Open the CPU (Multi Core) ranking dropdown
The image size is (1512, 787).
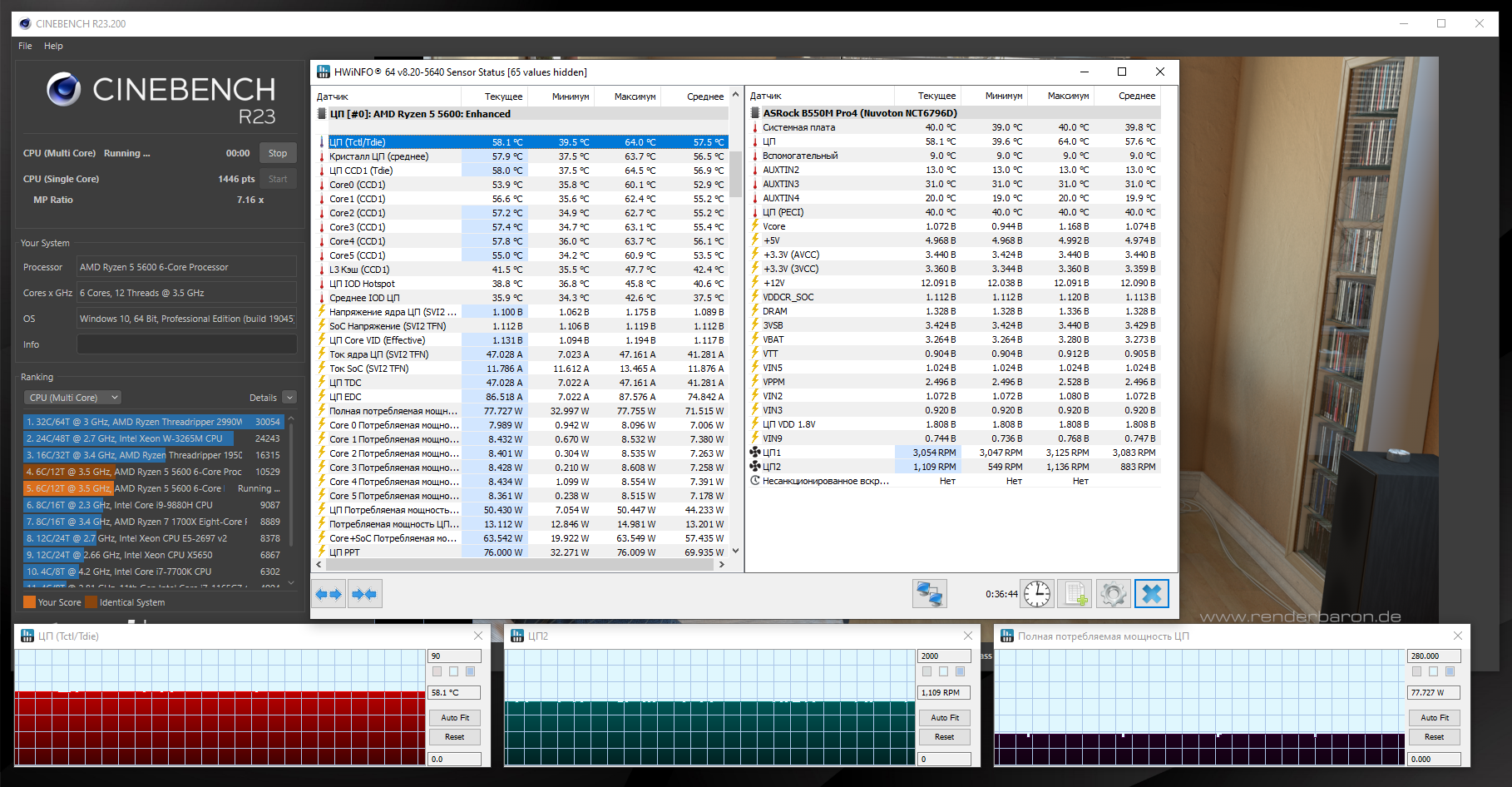pyautogui.click(x=72, y=398)
